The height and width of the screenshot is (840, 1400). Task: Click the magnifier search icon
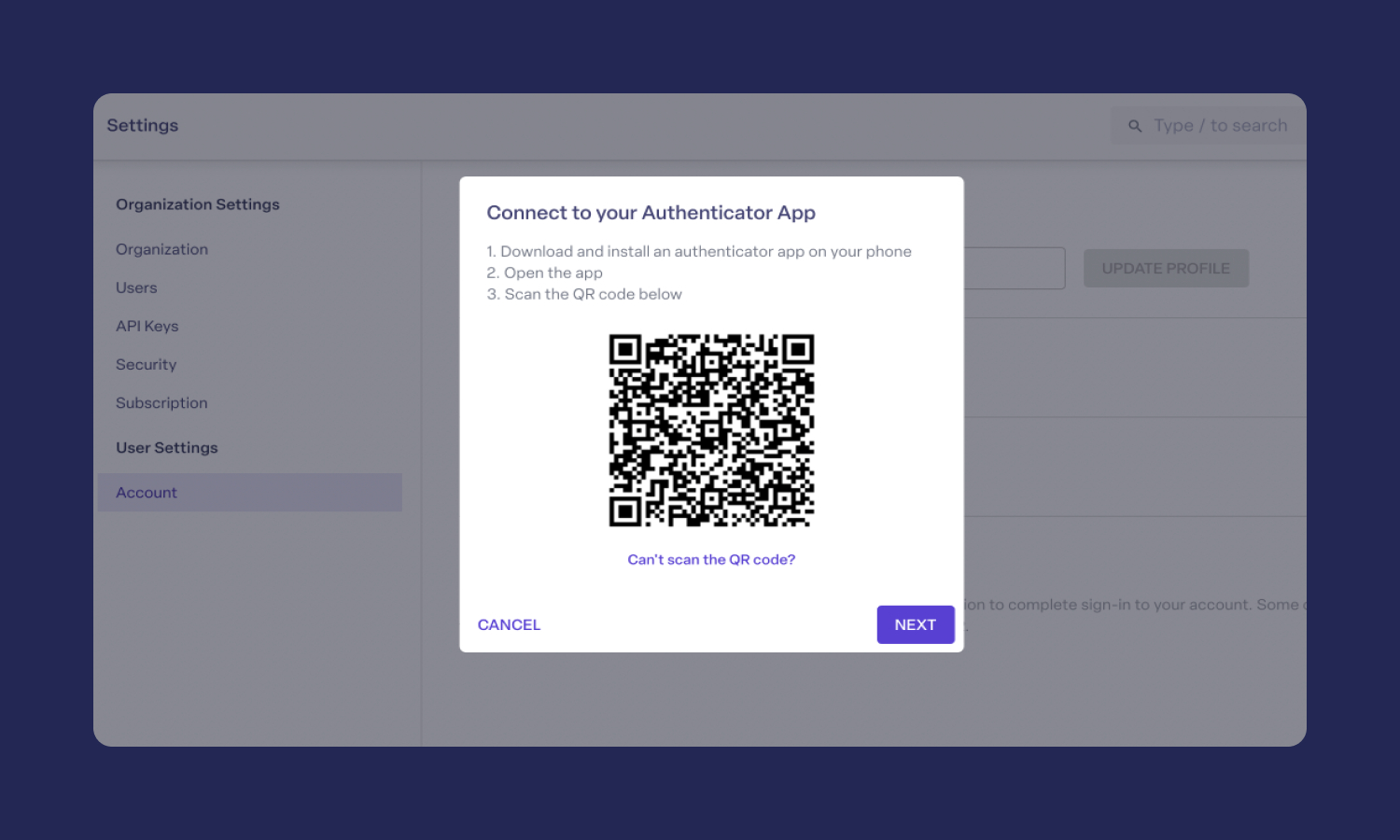tap(1135, 126)
